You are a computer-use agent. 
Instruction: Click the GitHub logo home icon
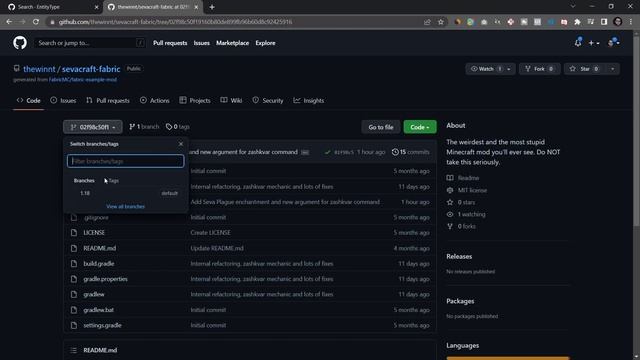20,43
